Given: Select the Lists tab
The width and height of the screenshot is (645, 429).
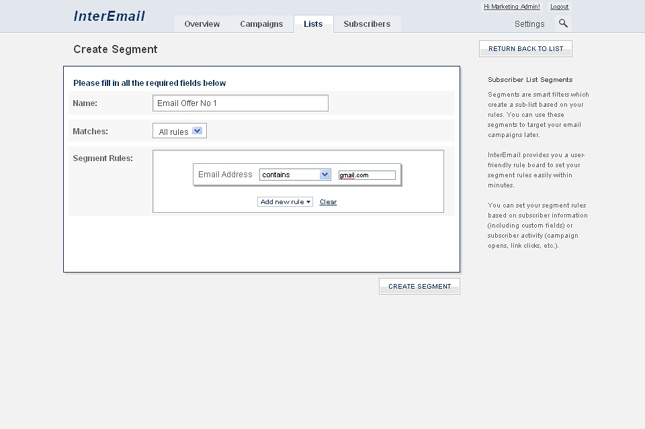Looking at the screenshot, I should tap(313, 24).
